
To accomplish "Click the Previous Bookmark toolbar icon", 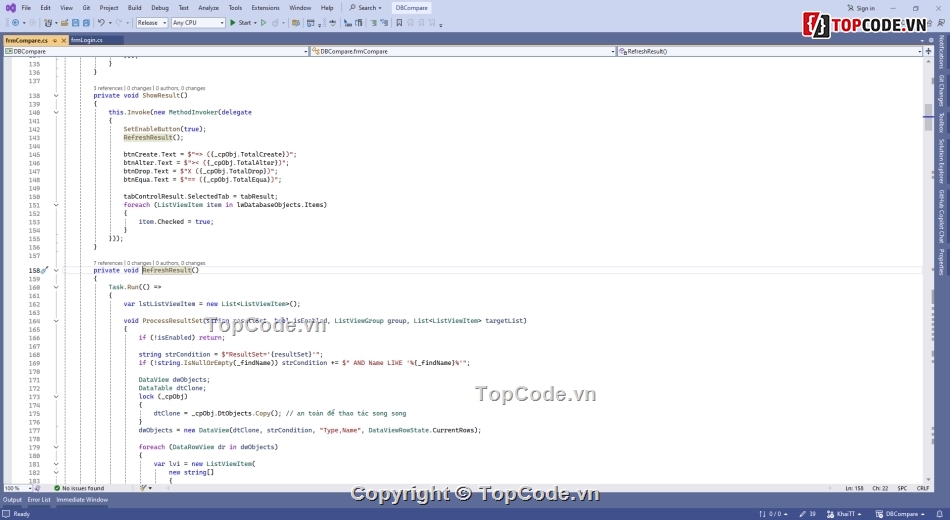I will point(410,22).
